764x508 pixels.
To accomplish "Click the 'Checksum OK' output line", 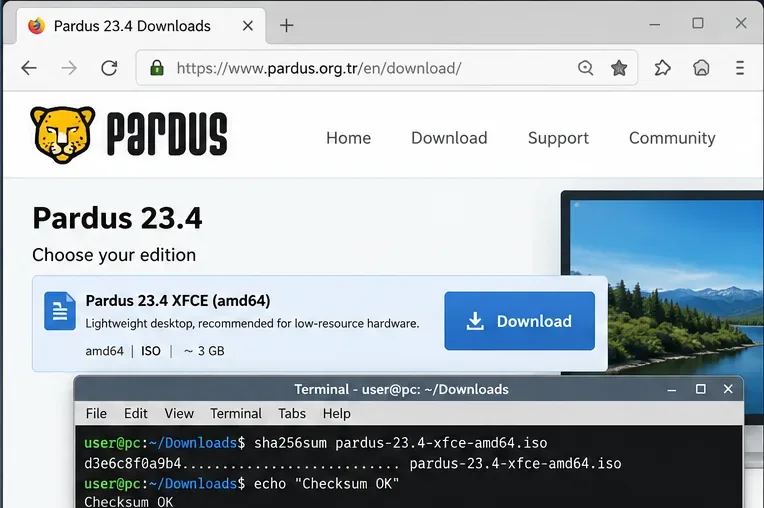I will coord(129,502).
